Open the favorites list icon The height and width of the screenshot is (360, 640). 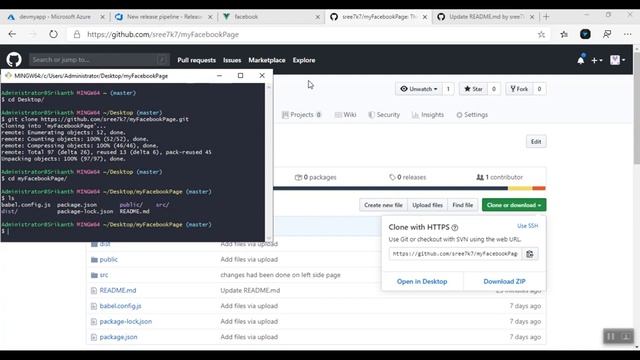click(564, 35)
